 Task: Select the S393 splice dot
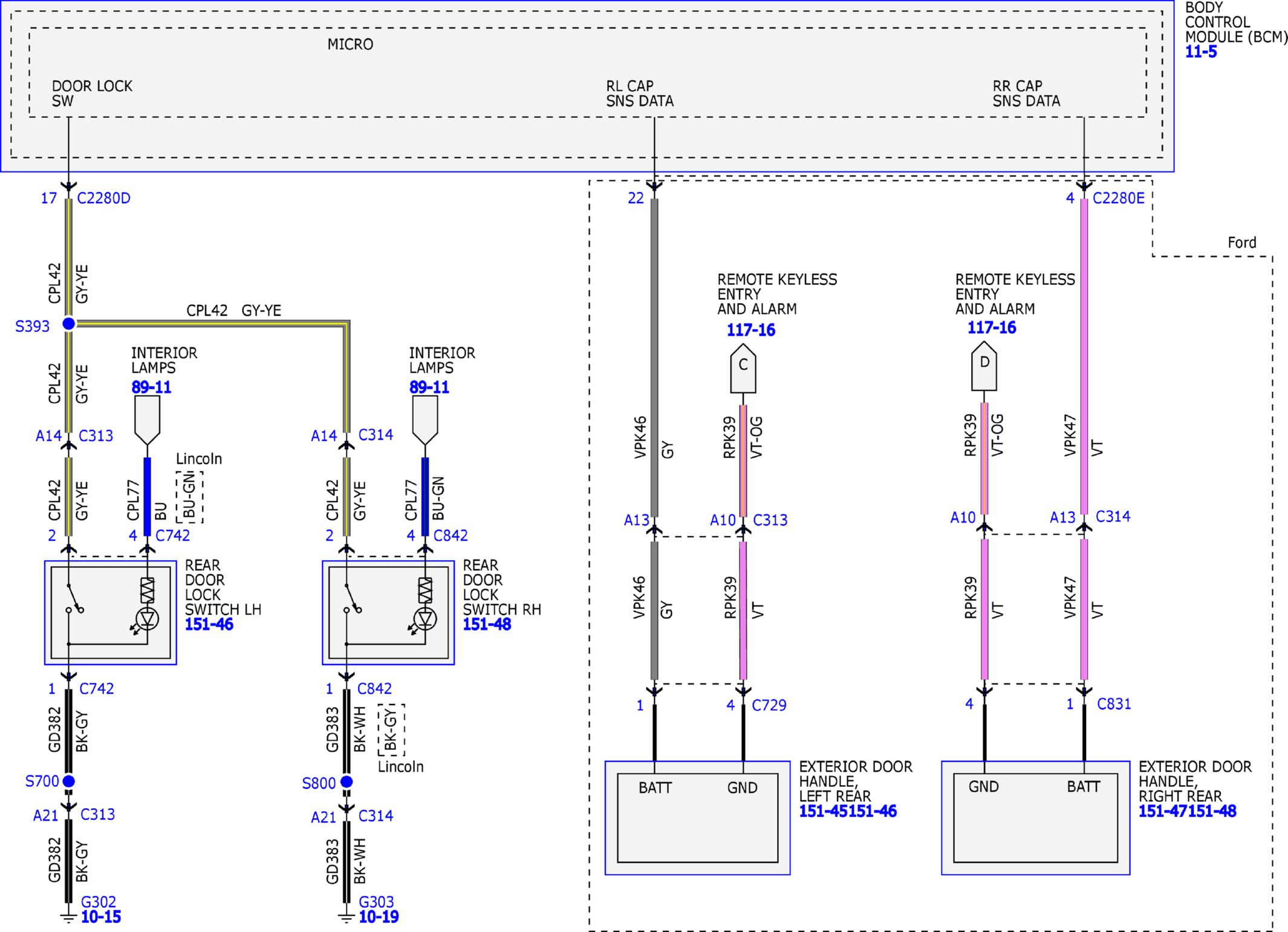69,324
